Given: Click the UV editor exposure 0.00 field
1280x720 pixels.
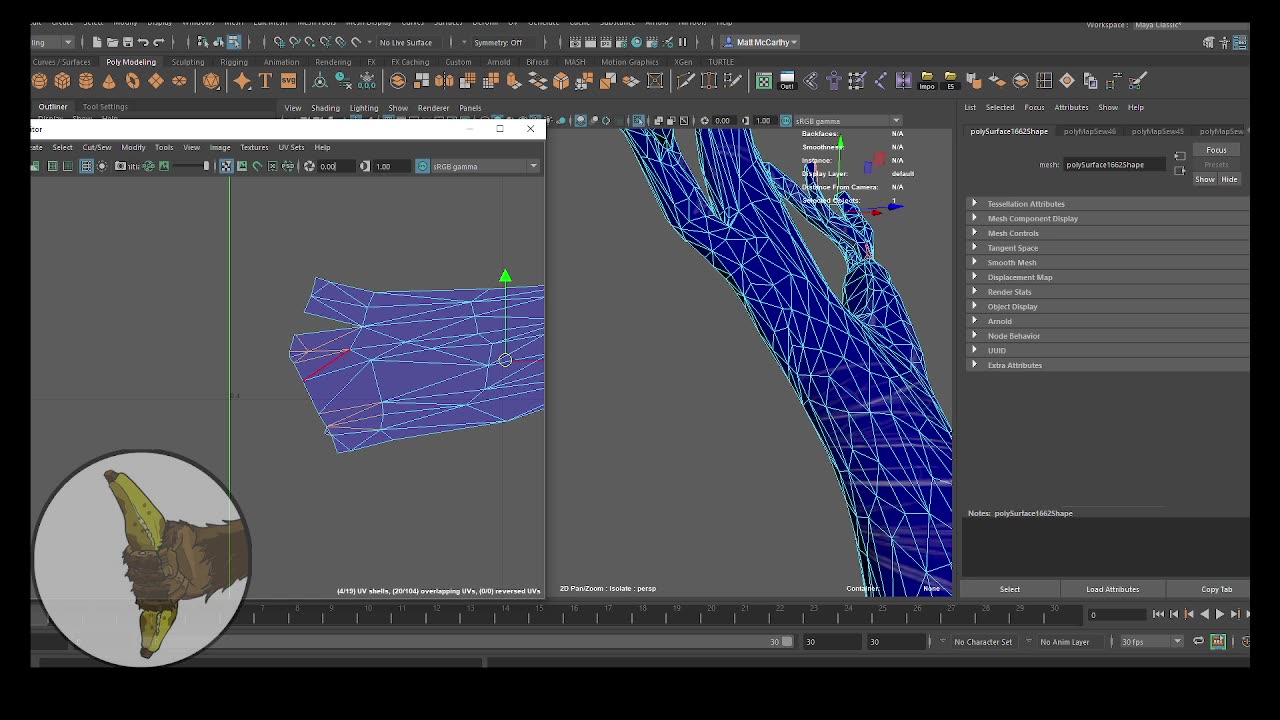Looking at the screenshot, I should [335, 166].
